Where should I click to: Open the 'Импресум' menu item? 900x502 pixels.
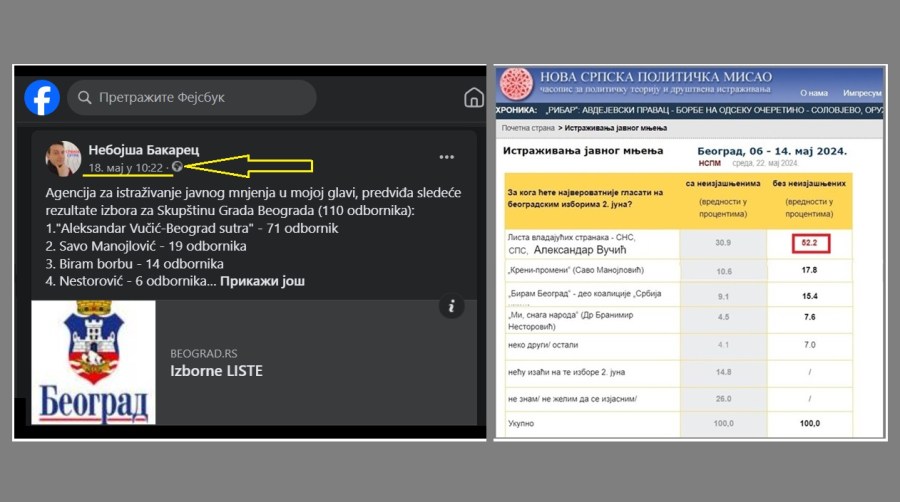pos(862,92)
